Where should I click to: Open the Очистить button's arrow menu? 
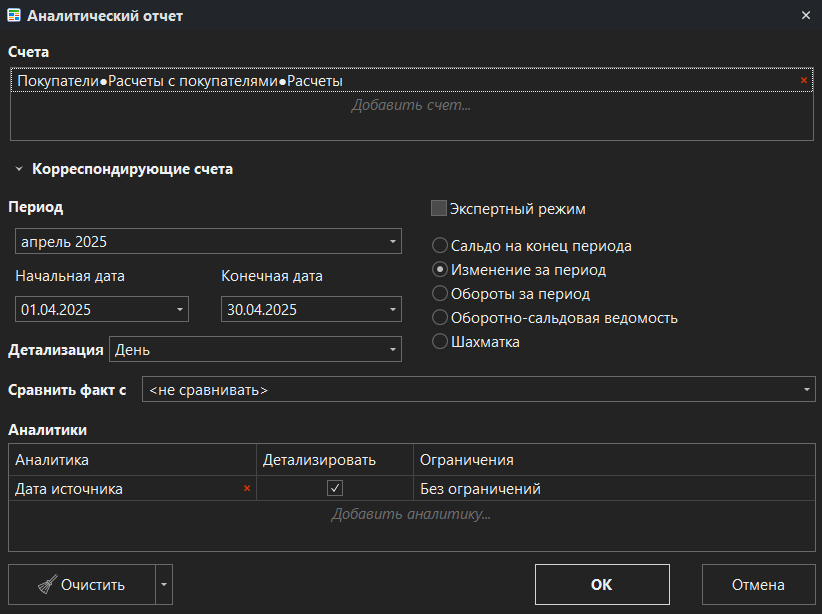coord(165,585)
